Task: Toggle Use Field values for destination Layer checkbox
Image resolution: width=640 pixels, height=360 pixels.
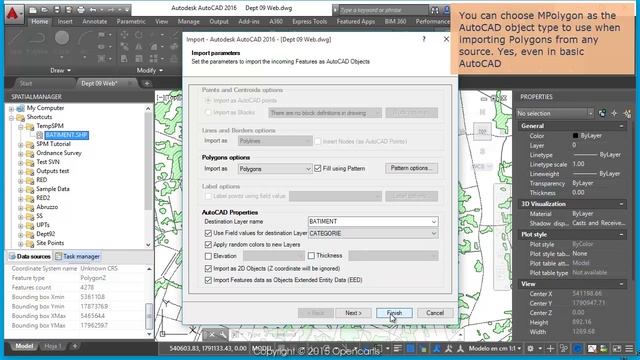Action: tap(208, 233)
